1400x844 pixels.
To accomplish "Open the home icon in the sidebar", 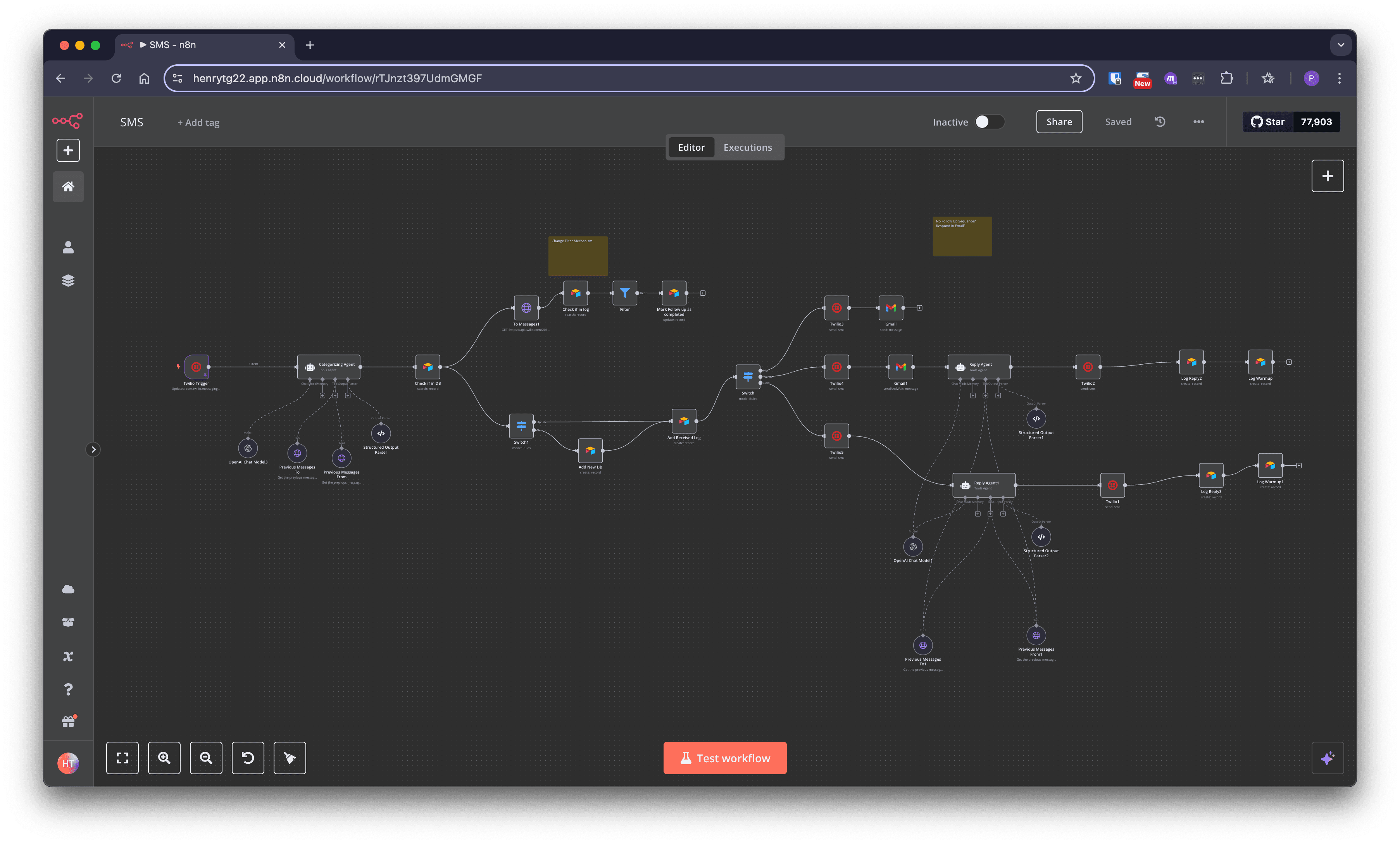I will click(68, 186).
